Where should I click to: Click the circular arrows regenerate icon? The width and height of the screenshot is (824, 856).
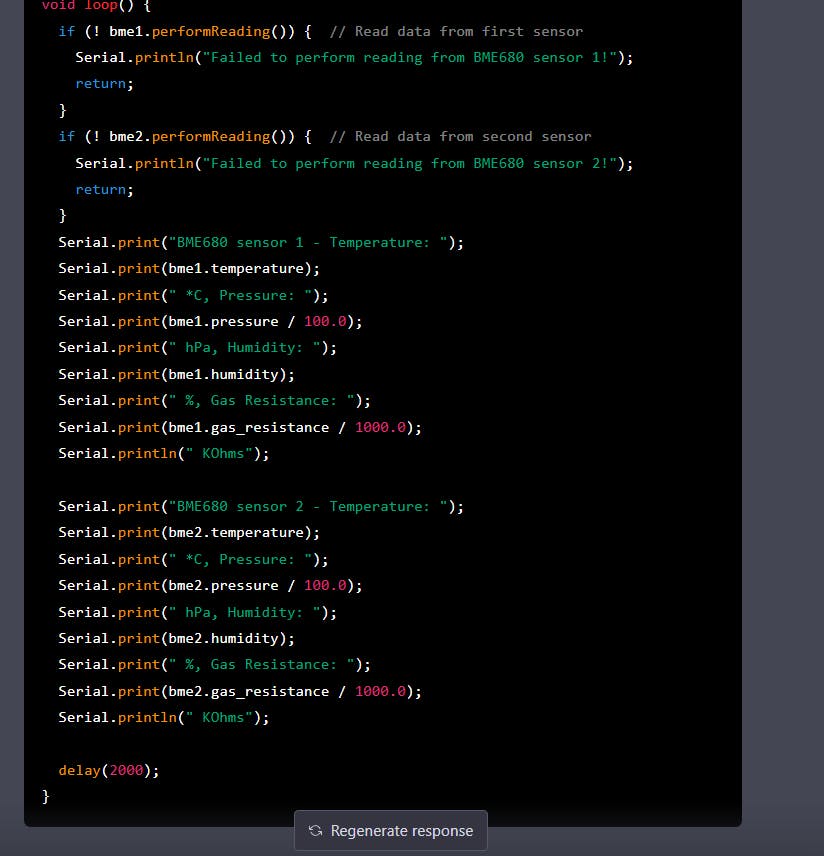click(316, 831)
